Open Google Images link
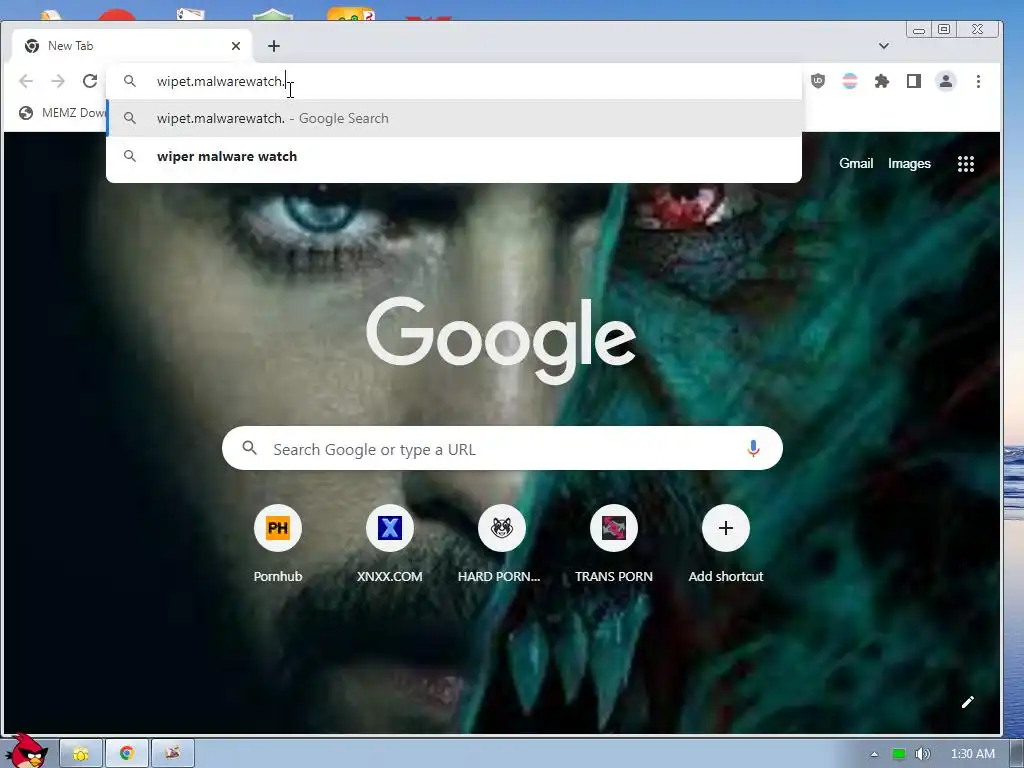Screen dimensions: 1024x768 [x=909, y=163]
